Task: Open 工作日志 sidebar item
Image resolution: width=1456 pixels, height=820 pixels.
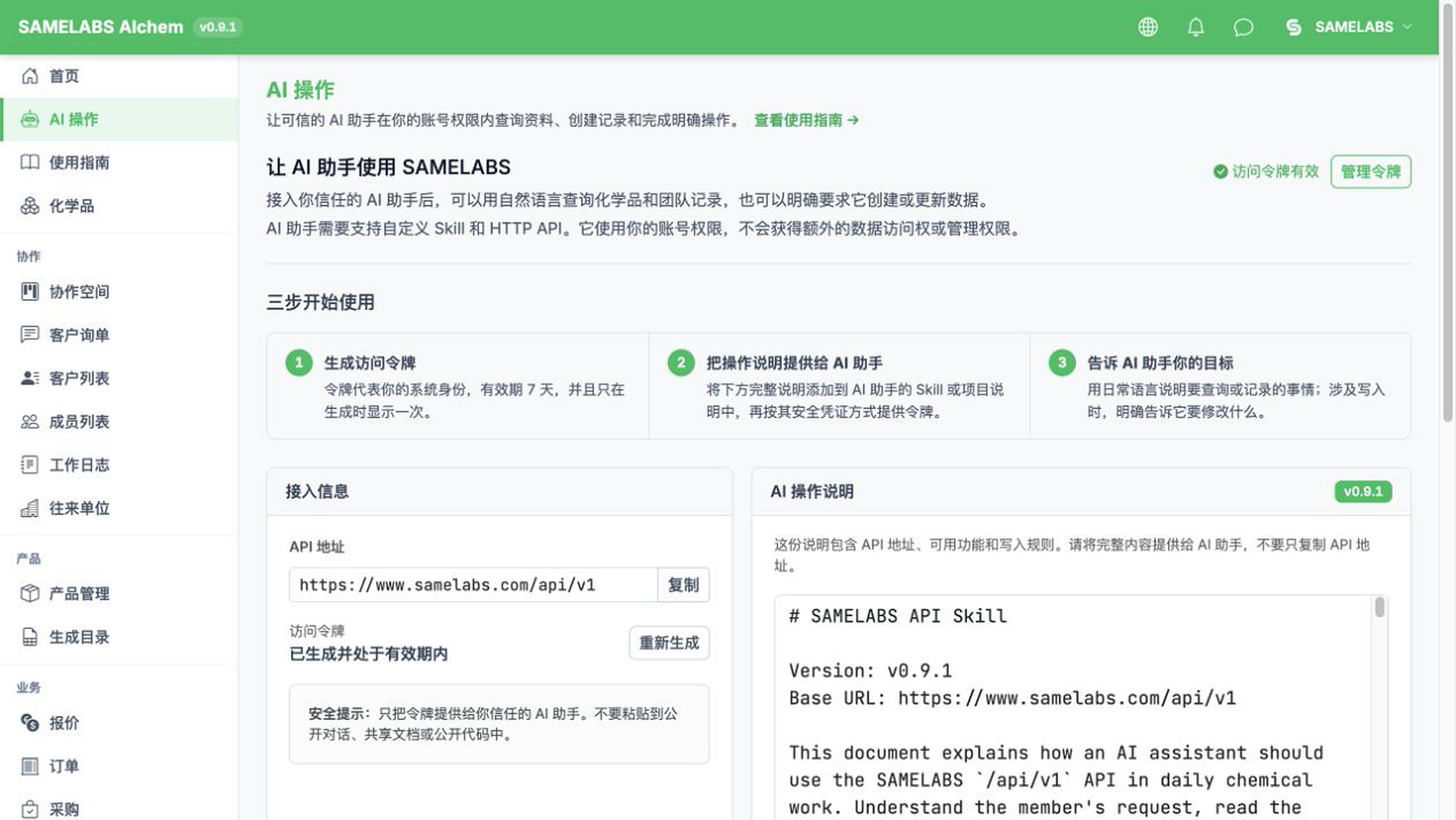Action: (119, 465)
